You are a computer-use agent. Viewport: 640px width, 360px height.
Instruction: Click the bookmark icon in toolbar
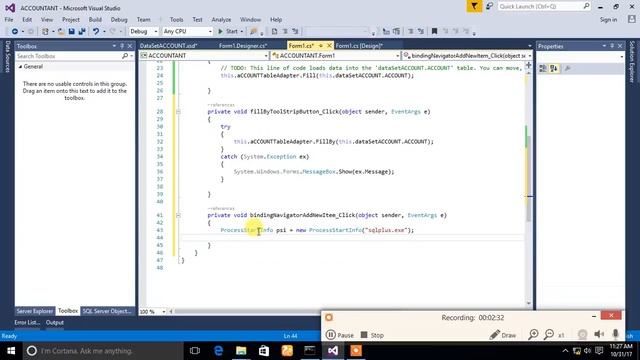tap(434, 31)
